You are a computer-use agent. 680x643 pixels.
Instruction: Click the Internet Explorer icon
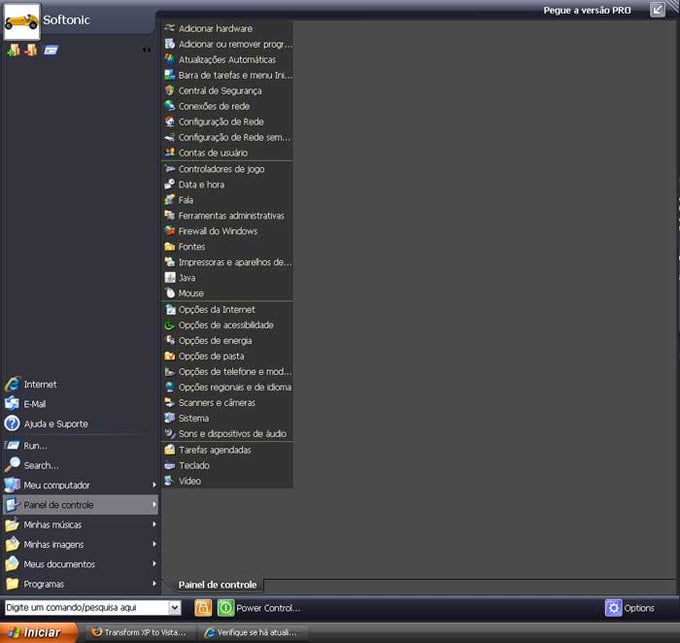tap(12, 384)
